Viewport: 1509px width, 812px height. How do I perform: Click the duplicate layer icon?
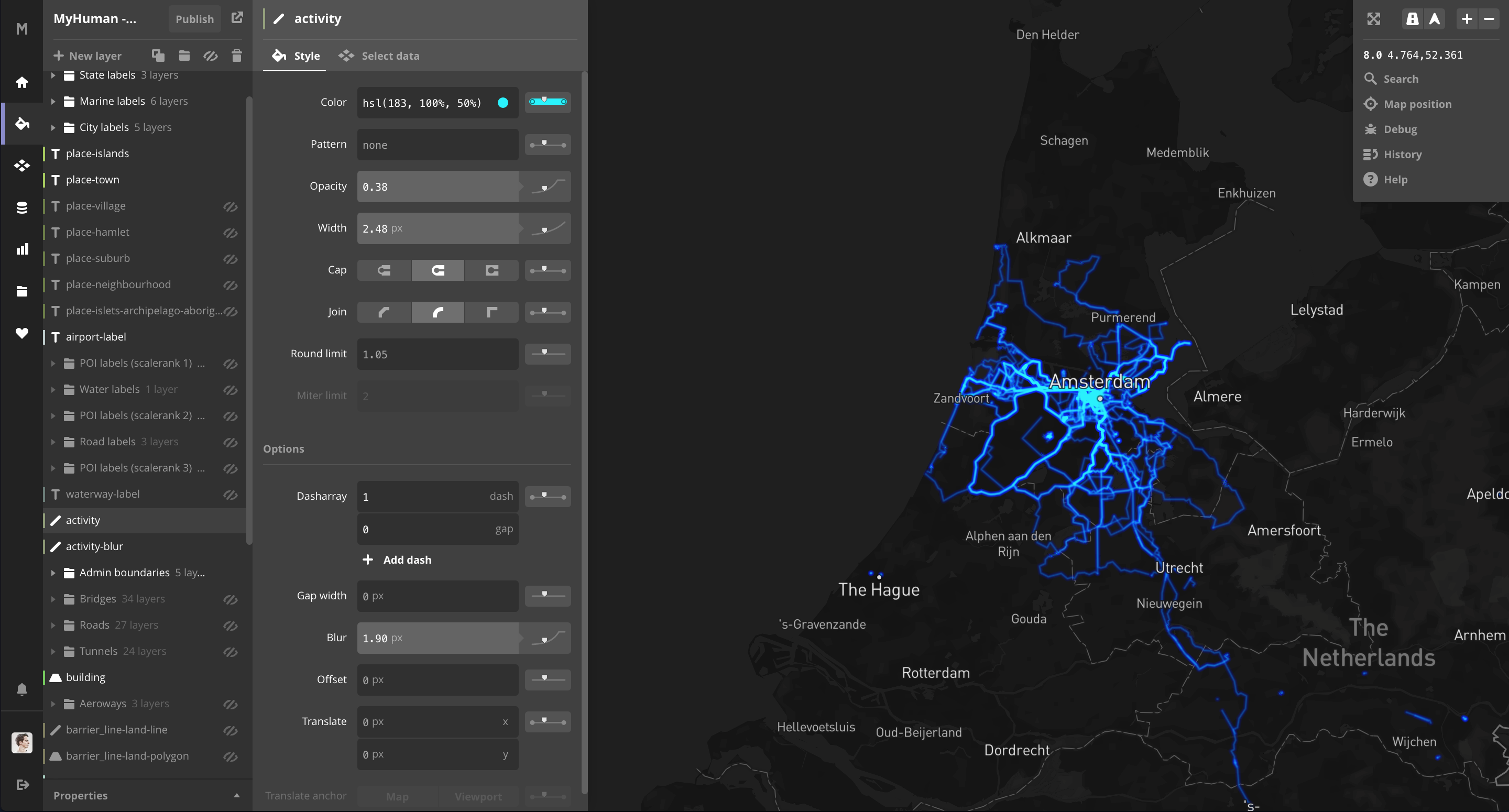point(158,56)
